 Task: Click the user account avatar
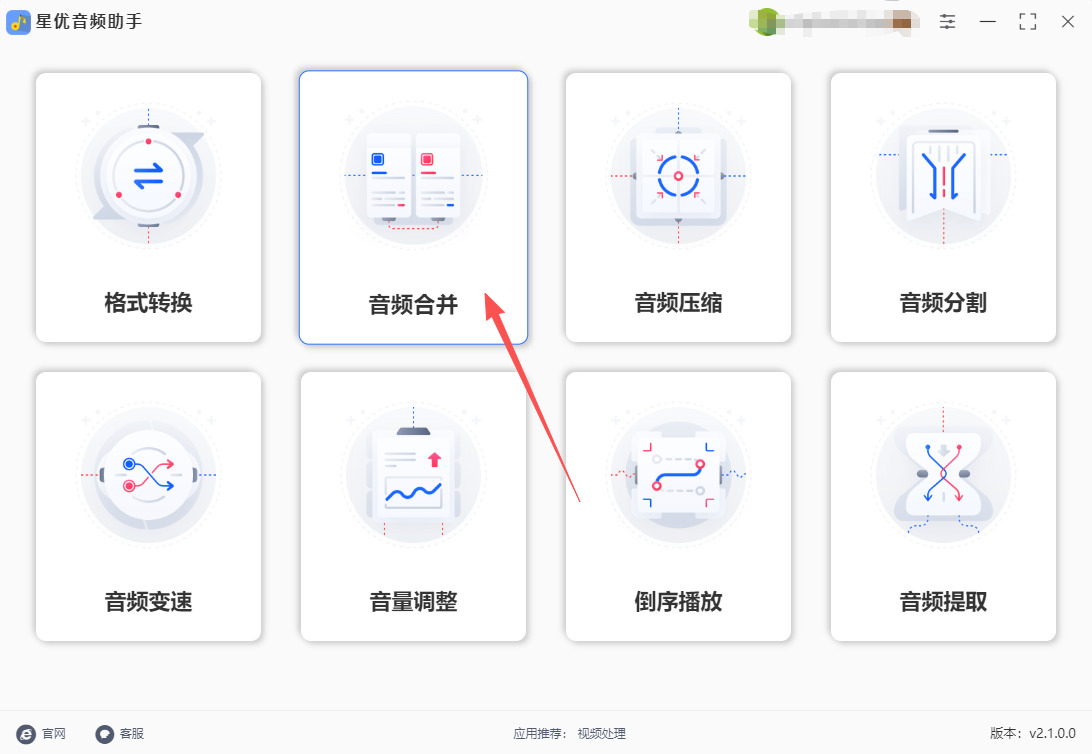point(766,22)
